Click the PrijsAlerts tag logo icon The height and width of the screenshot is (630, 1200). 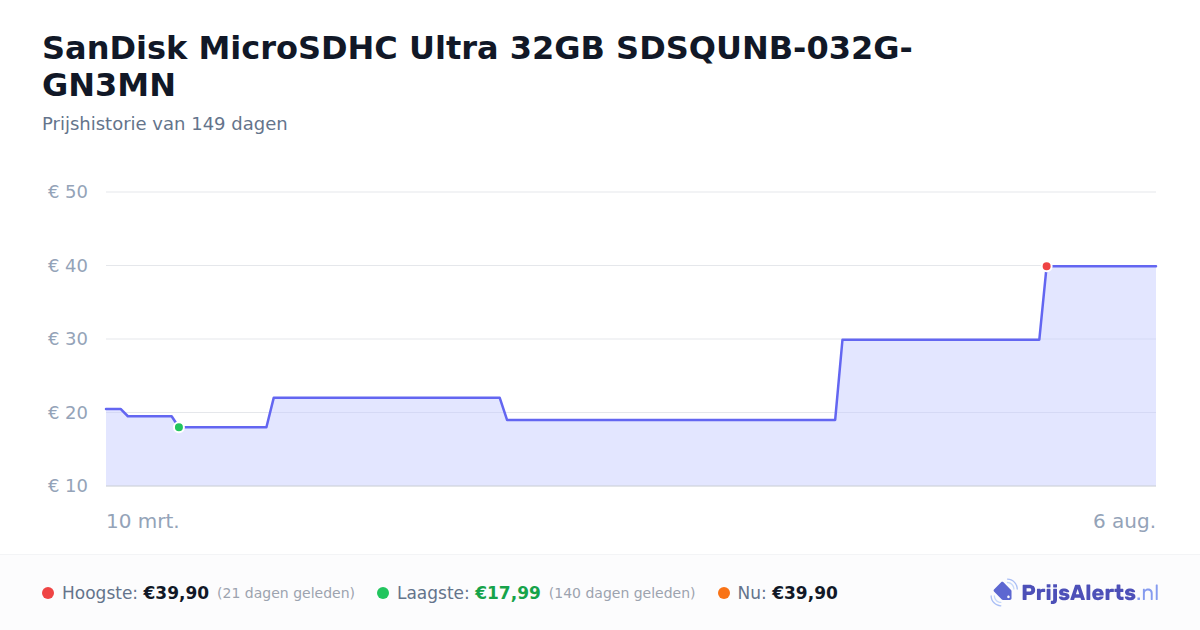pyautogui.click(x=1003, y=593)
